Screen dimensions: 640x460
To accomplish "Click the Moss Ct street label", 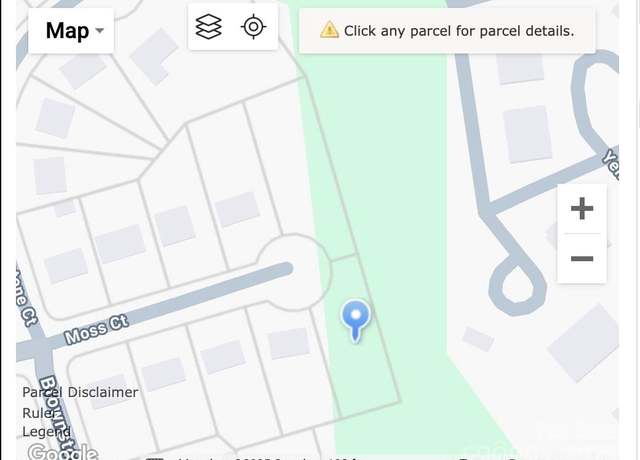I will [x=97, y=329].
